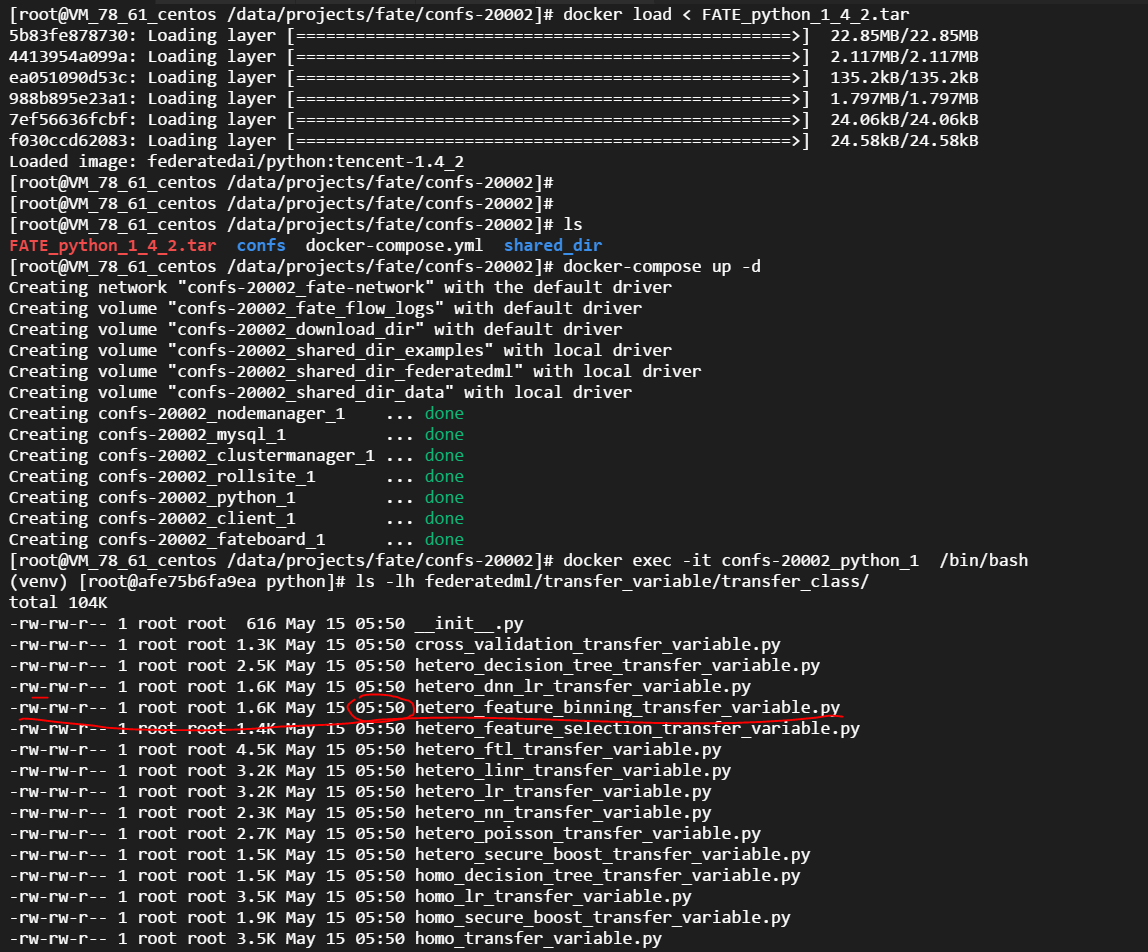Click hetero_ftl_transfer_variable.py file name
1148x952 pixels.
pyautogui.click(x=568, y=750)
